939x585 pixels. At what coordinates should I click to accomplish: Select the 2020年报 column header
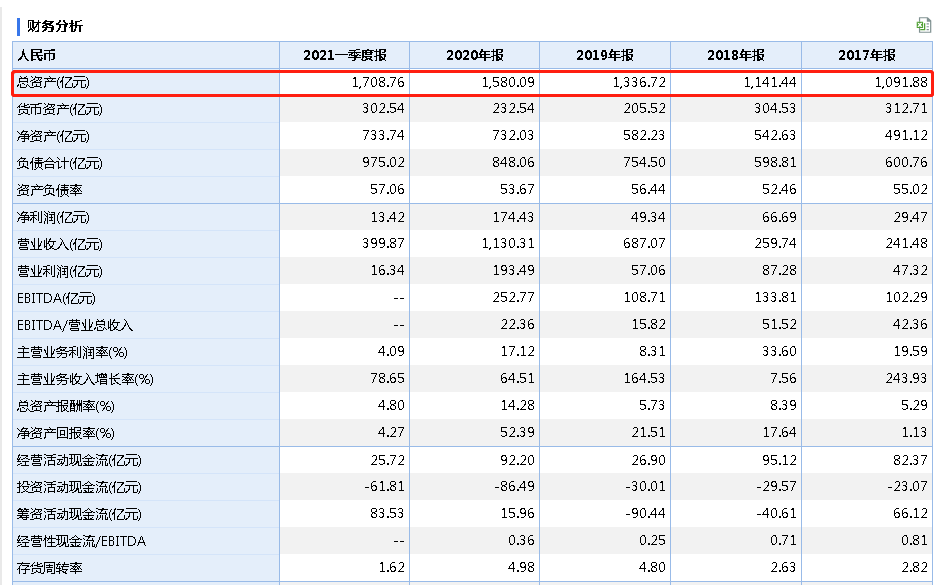pos(474,55)
